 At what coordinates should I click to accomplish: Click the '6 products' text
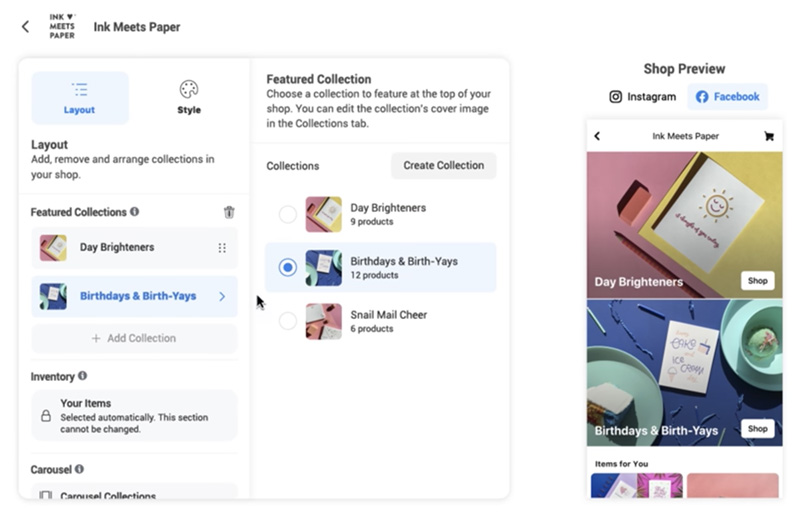[x=371, y=329]
